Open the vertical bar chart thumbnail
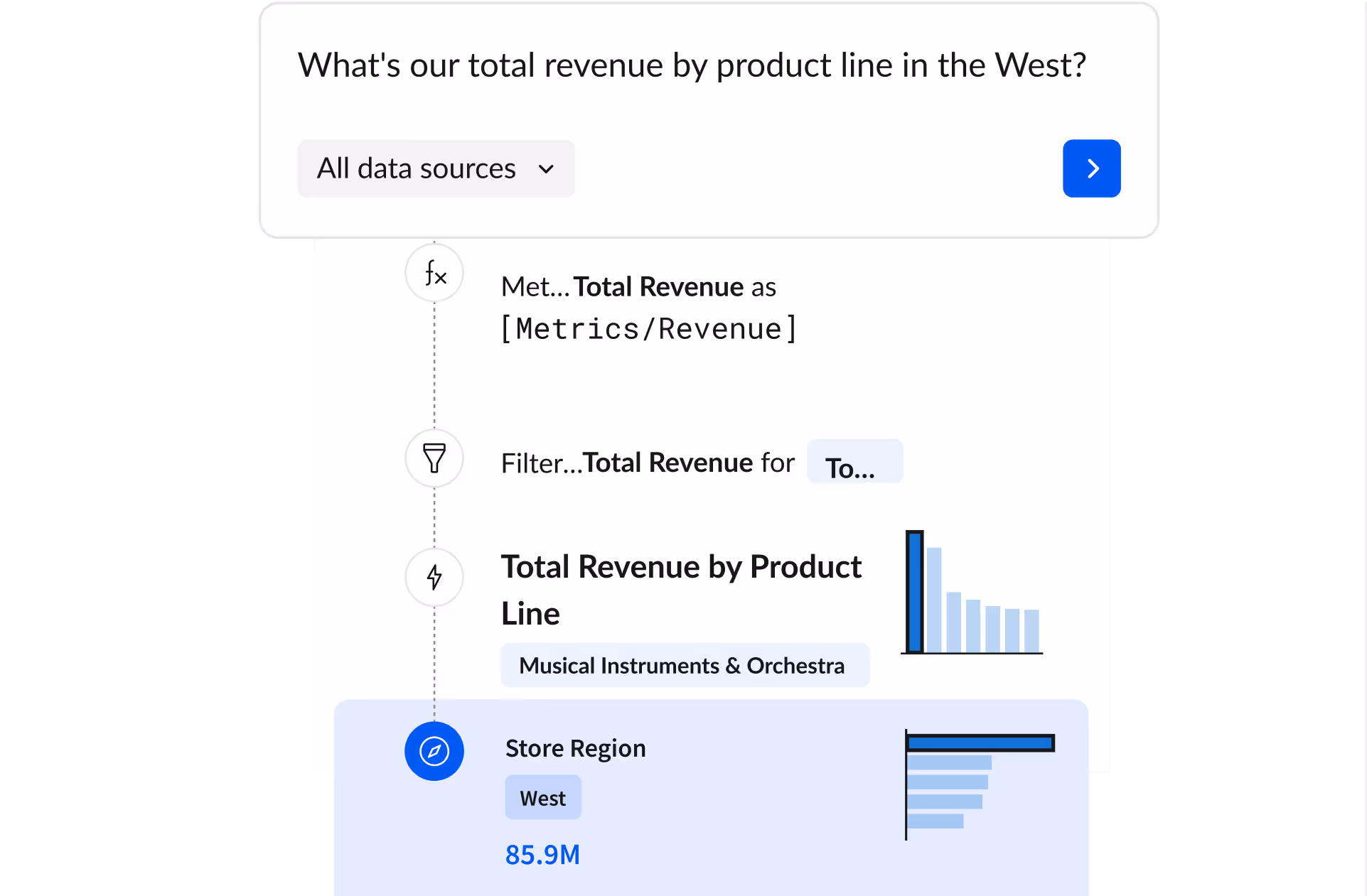The height and width of the screenshot is (896, 1367). coord(972,592)
